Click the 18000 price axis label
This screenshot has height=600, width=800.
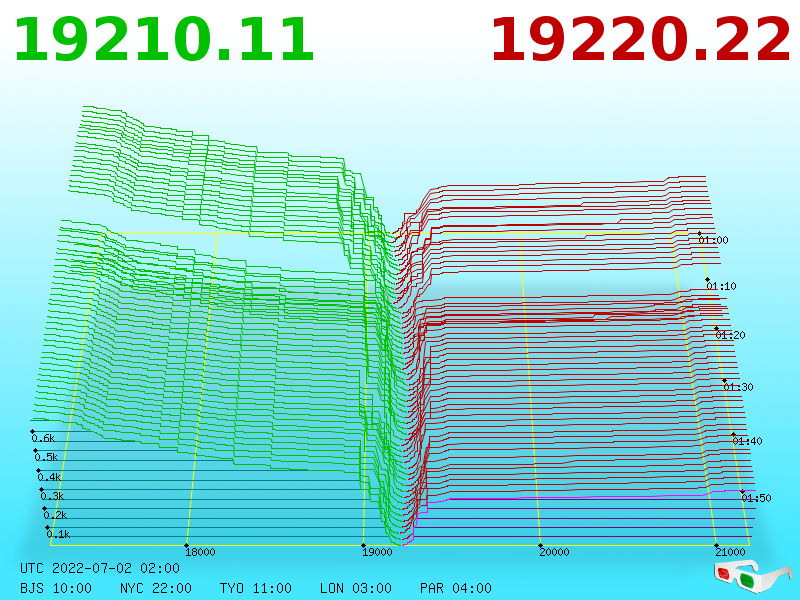200,552
